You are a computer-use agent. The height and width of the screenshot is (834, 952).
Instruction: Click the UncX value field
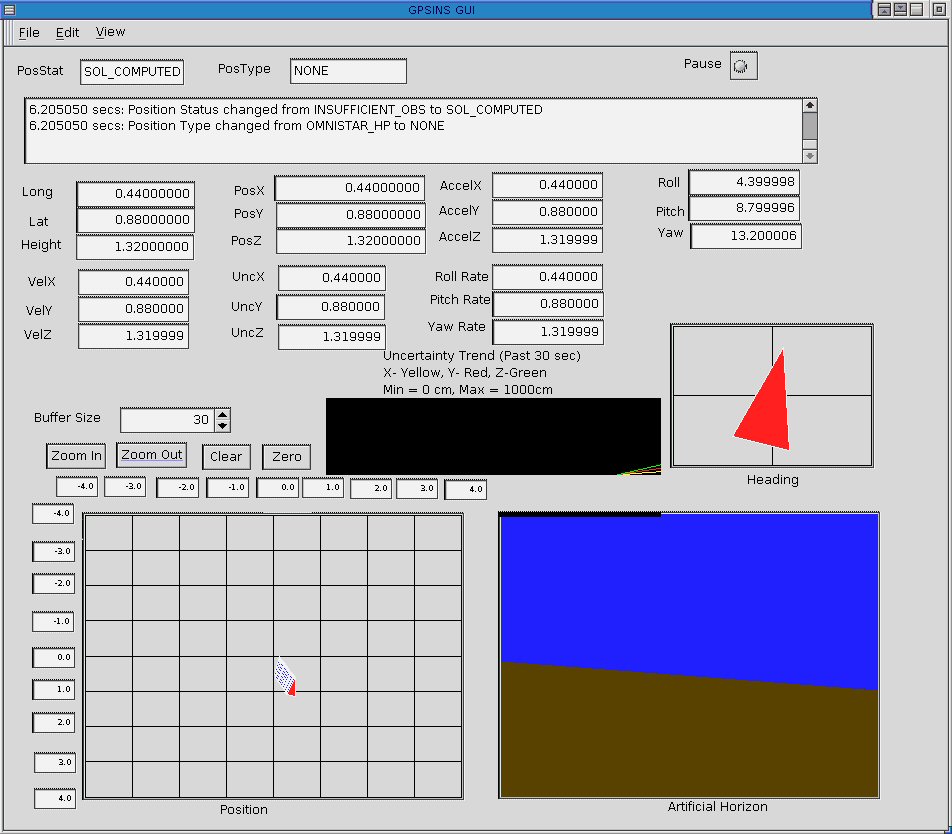[332, 277]
